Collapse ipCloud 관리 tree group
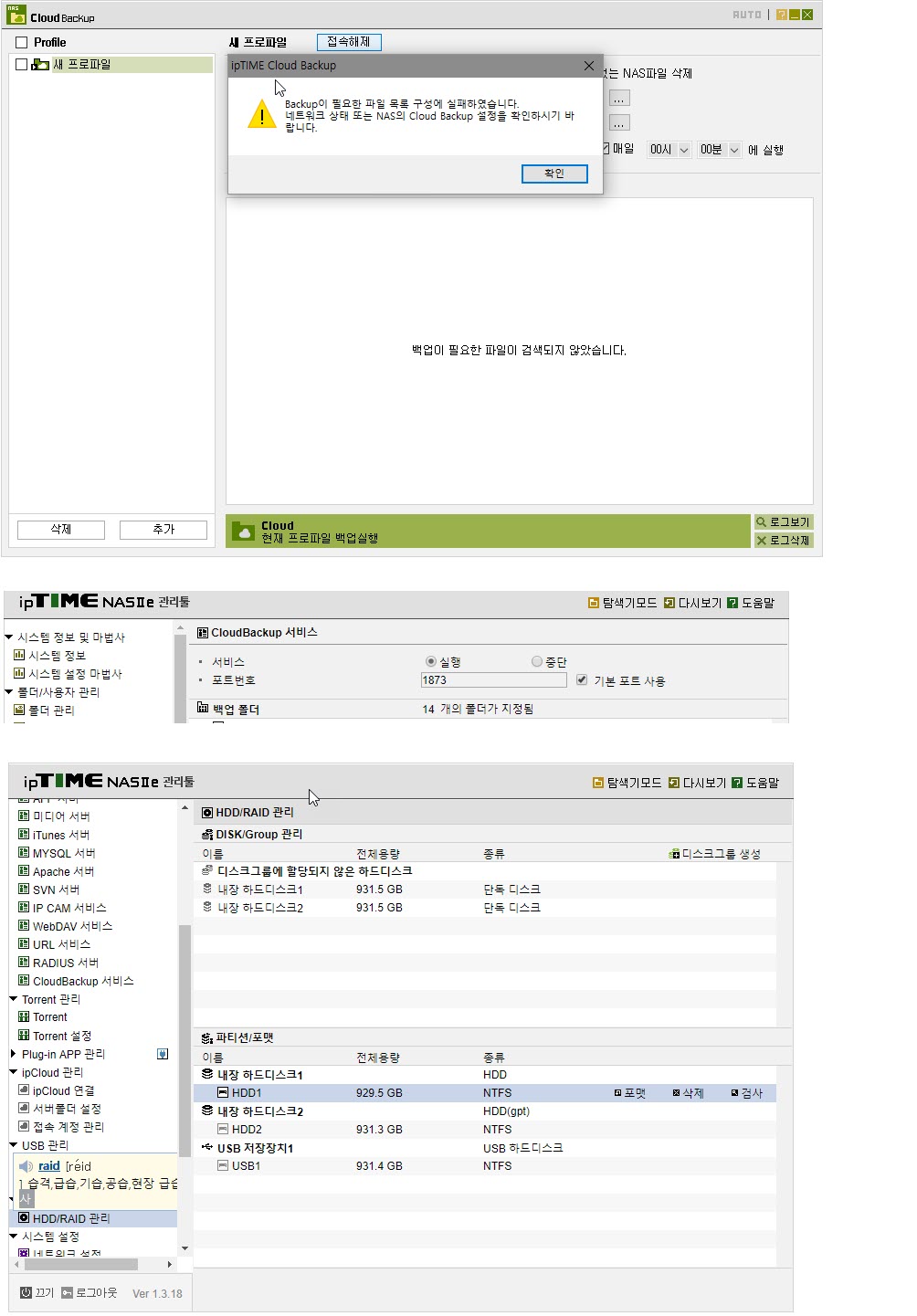The image size is (917, 1316). click(x=14, y=1072)
